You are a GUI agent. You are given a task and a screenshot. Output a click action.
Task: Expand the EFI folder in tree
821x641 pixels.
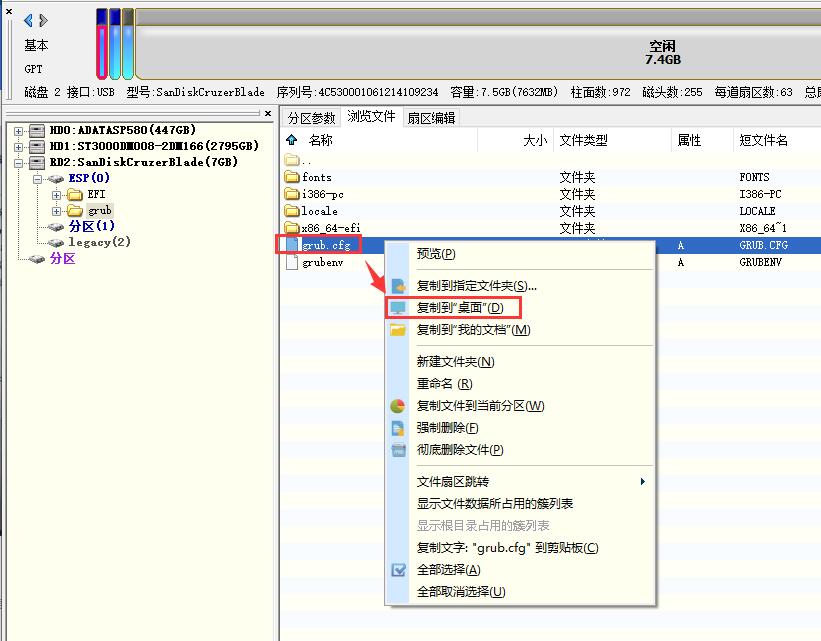coord(57,195)
